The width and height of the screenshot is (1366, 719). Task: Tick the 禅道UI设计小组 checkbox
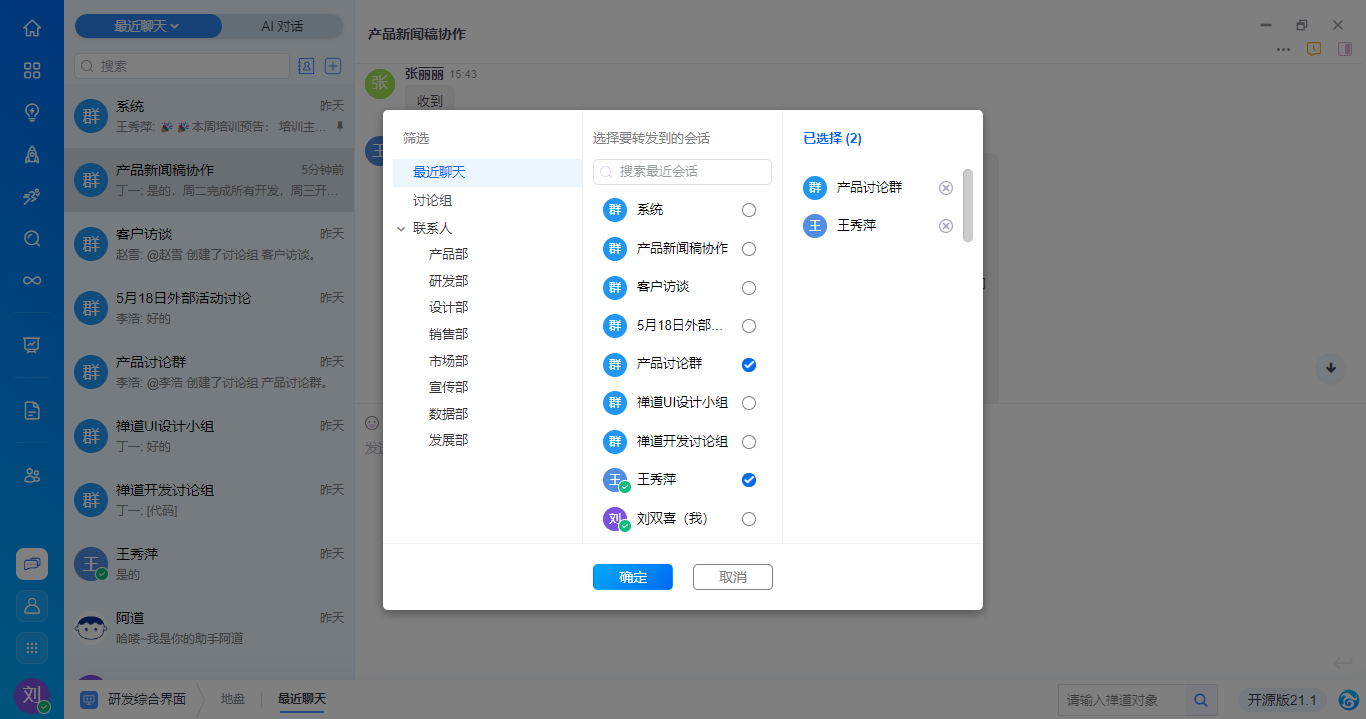coord(749,403)
